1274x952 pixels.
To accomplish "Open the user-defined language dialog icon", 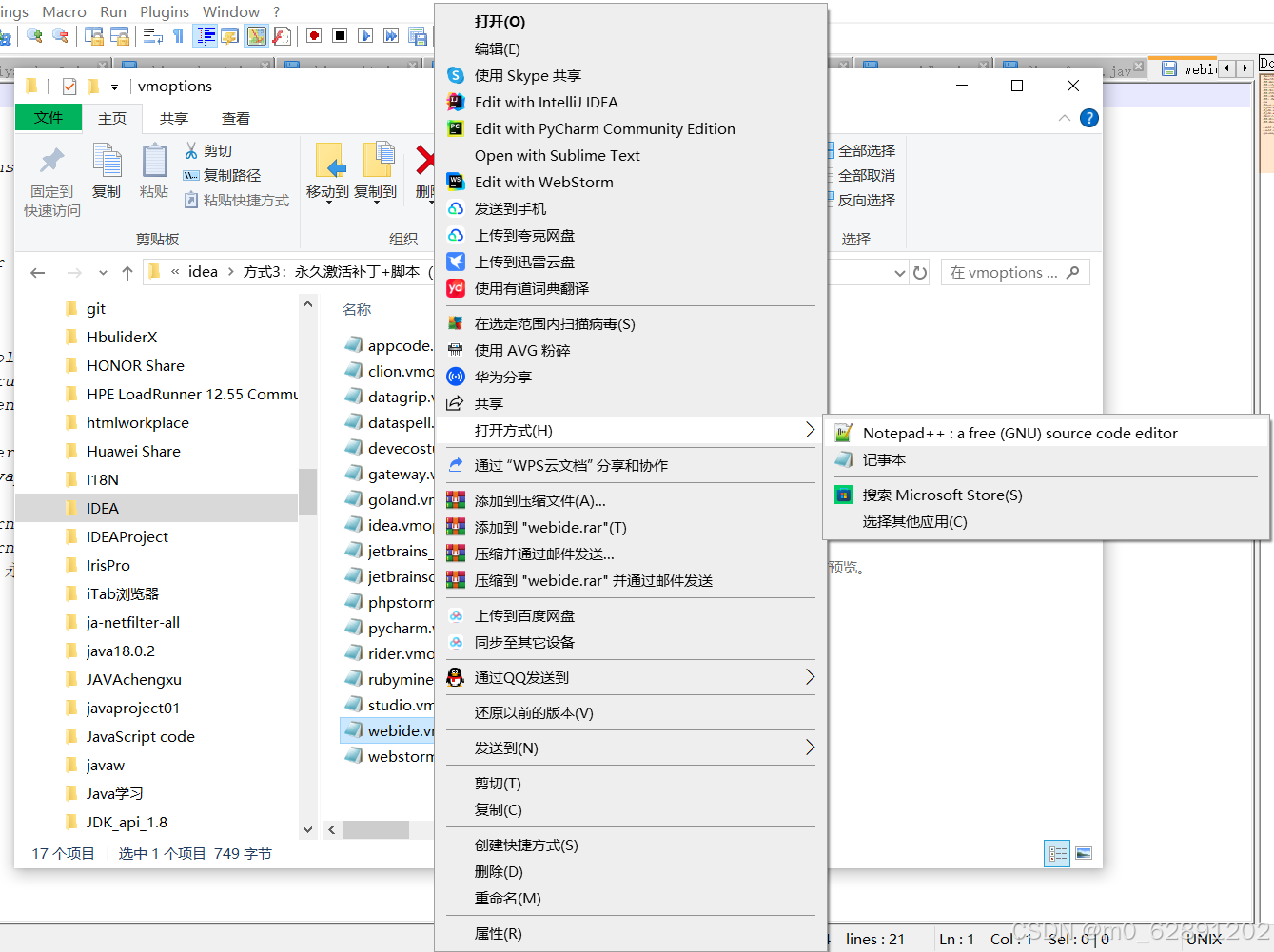I will (229, 35).
